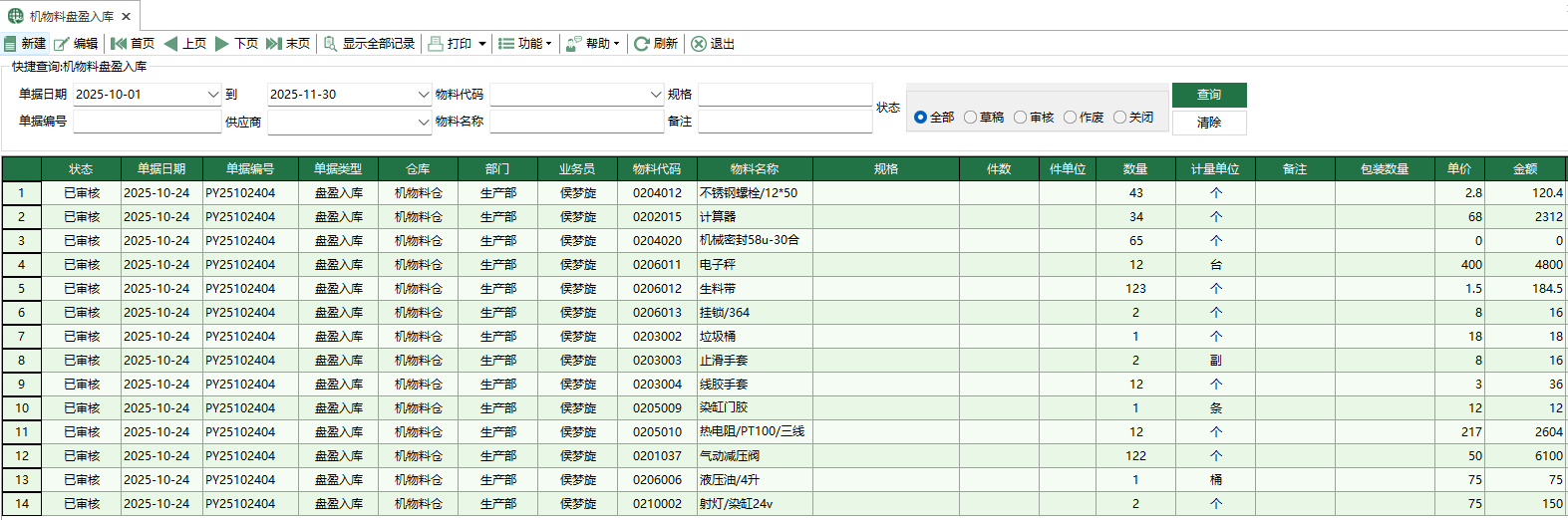Viewport: 1568px width, 520px height.
Task: Select row number 1 header
Action: (22, 193)
